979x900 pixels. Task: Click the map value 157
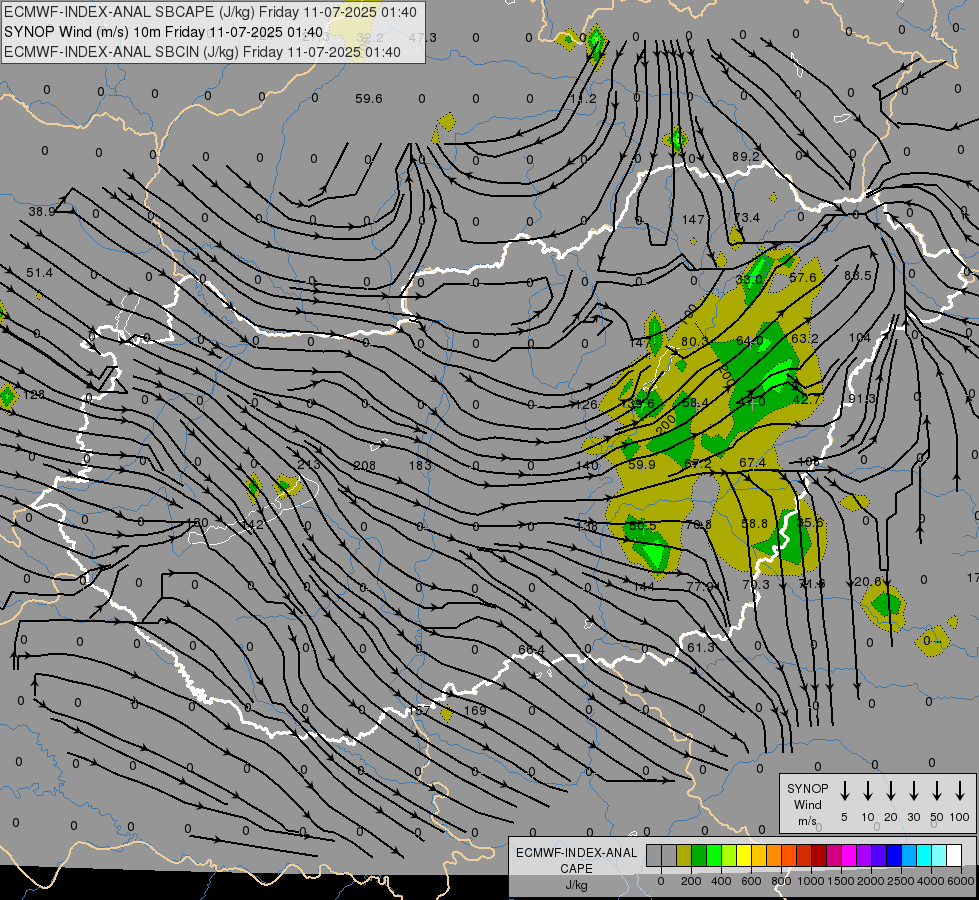tap(420, 711)
